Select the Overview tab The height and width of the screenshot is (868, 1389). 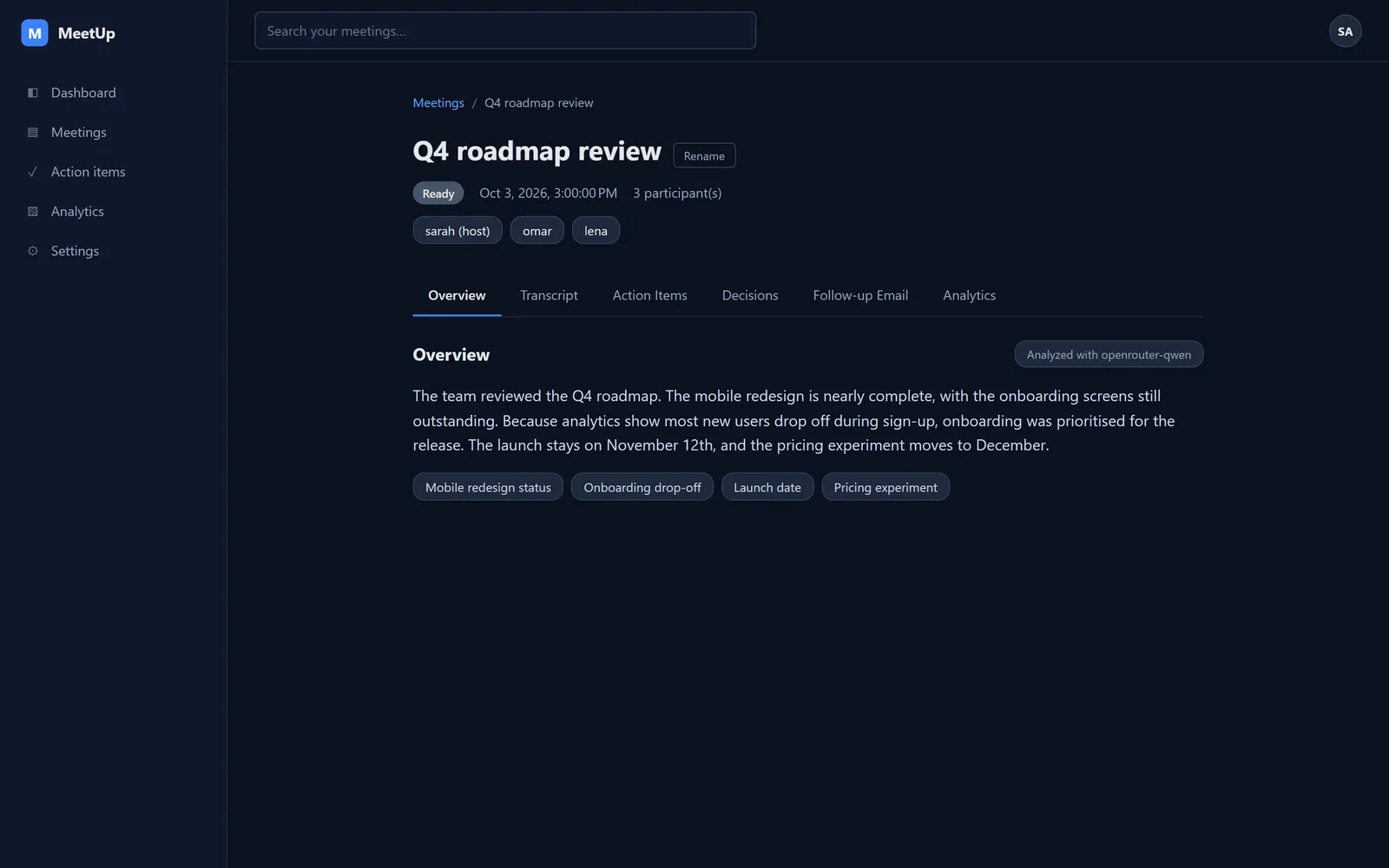(x=457, y=295)
